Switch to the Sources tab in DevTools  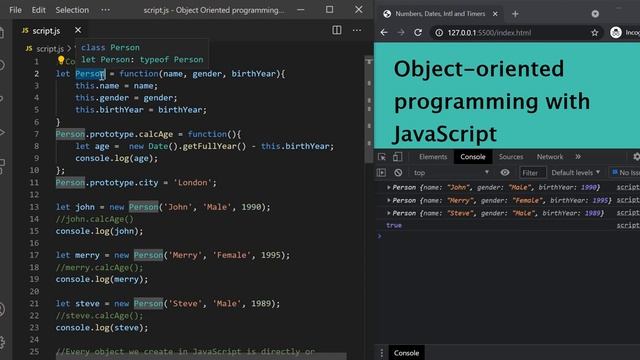pos(511,157)
